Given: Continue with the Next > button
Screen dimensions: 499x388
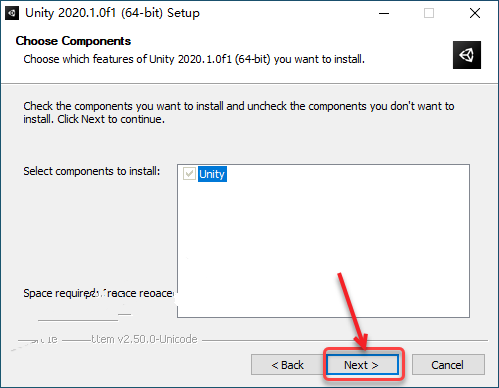Looking at the screenshot, I should [362, 365].
